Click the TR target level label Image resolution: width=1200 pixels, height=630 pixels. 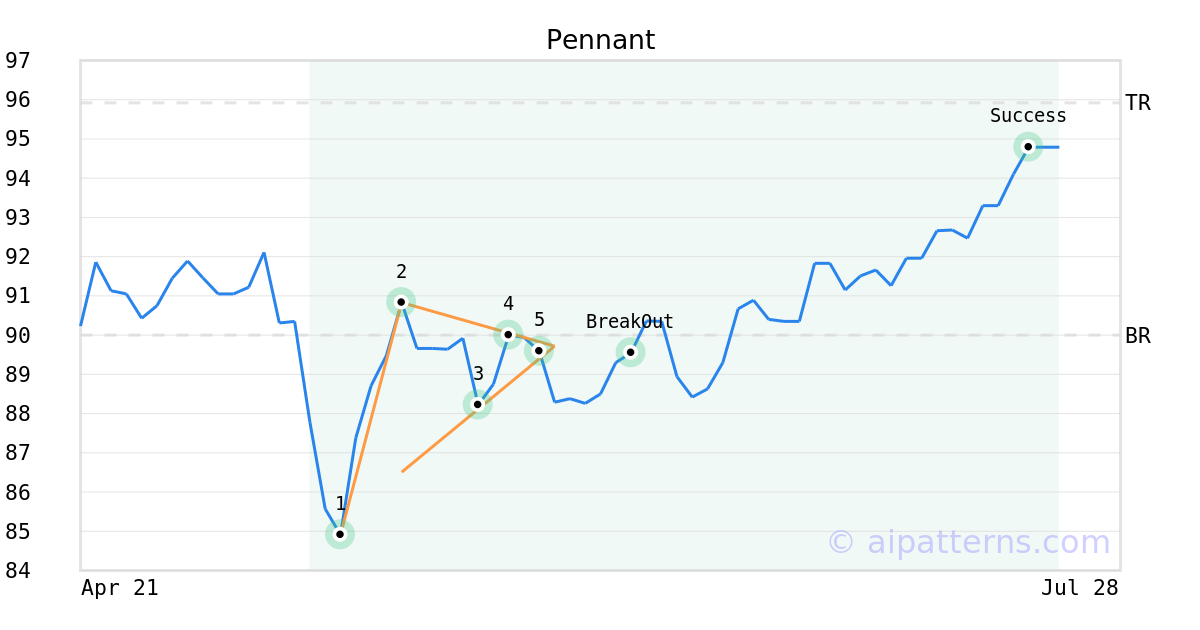click(x=1138, y=102)
